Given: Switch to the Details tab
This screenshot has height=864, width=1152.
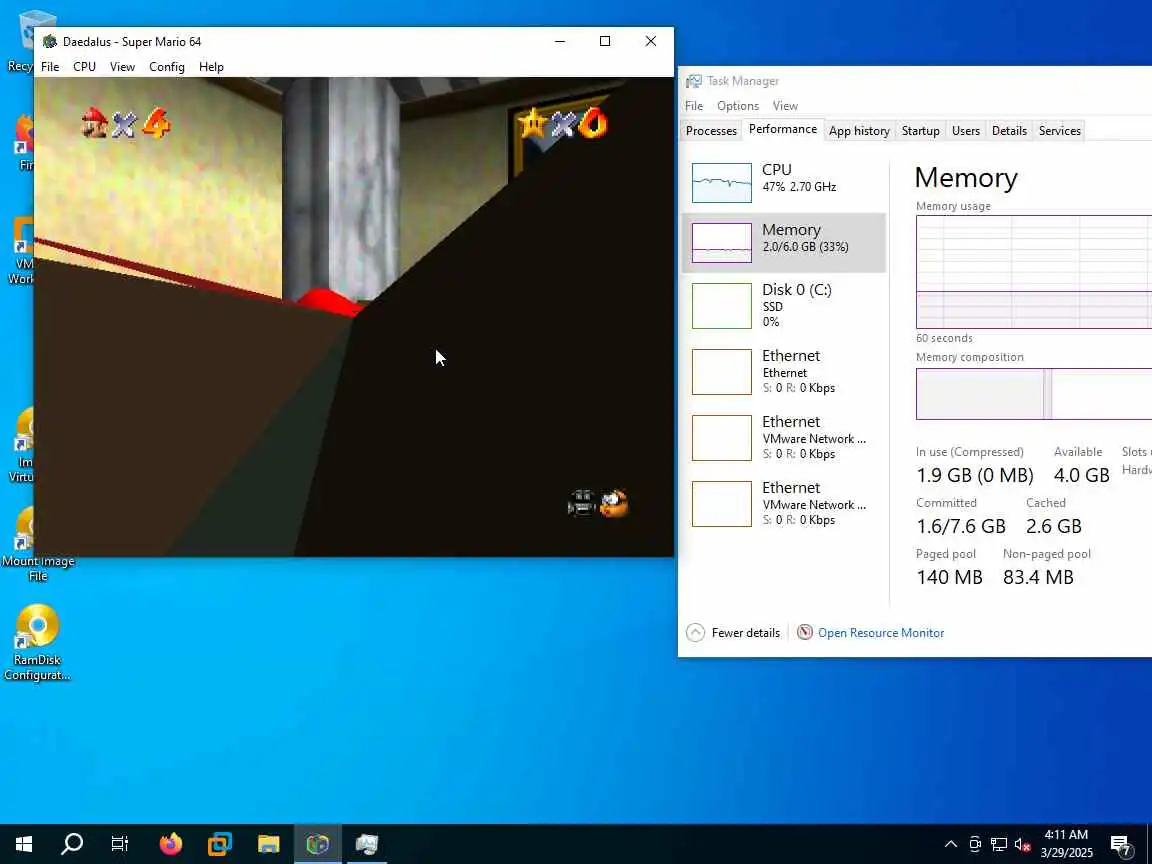Looking at the screenshot, I should 1009,131.
